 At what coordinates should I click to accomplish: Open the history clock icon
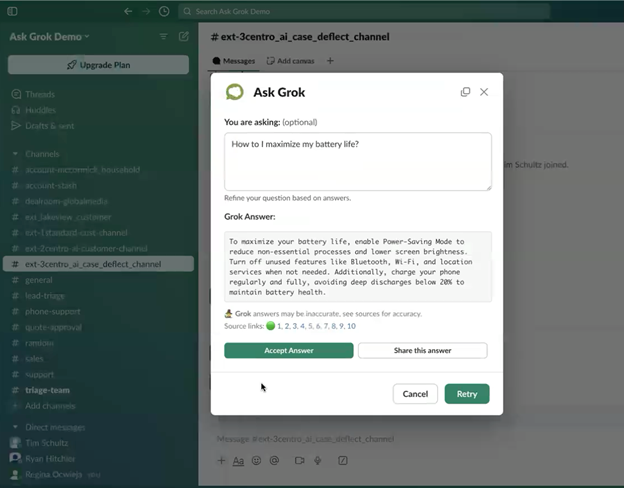(x=164, y=11)
